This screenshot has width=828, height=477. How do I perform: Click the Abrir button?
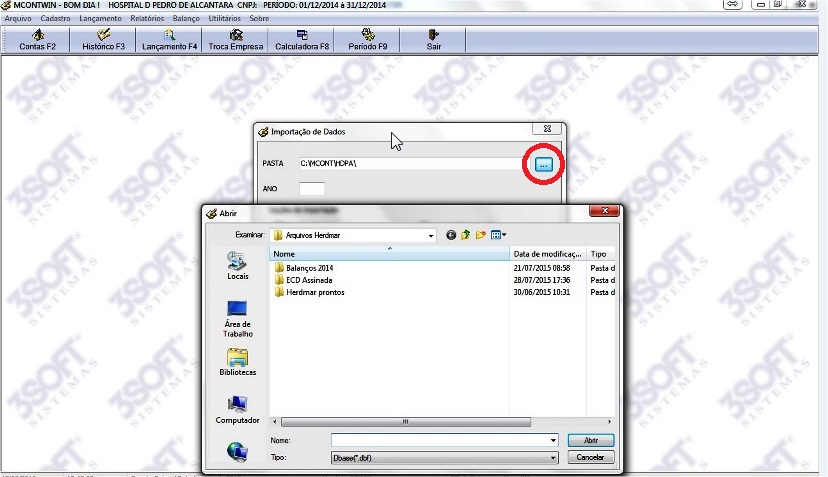(590, 441)
